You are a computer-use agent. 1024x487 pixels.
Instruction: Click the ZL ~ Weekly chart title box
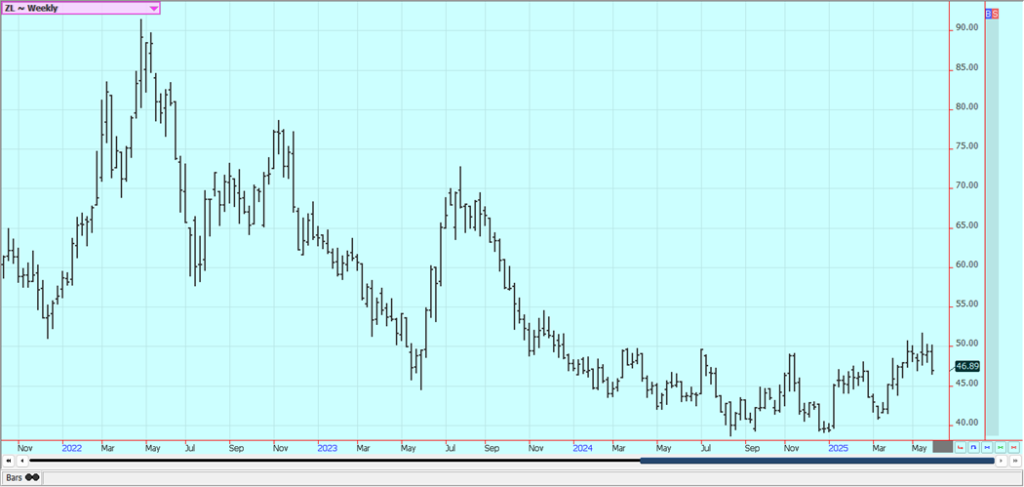(80, 8)
